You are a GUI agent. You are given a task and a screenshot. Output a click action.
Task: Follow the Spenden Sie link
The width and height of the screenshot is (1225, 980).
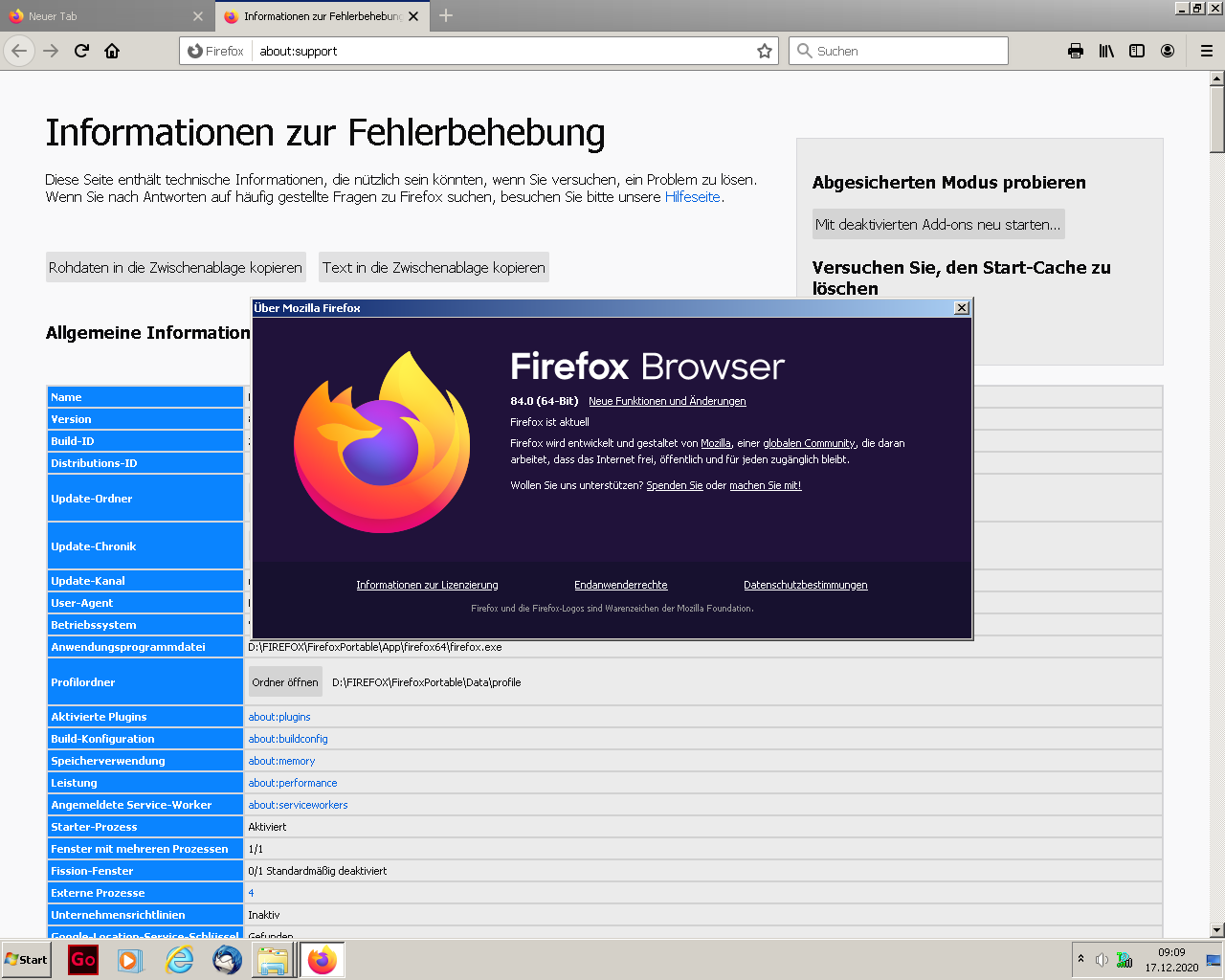click(675, 485)
